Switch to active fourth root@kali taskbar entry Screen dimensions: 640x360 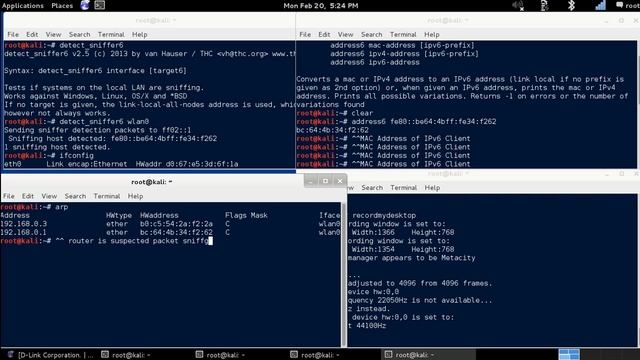point(429,355)
